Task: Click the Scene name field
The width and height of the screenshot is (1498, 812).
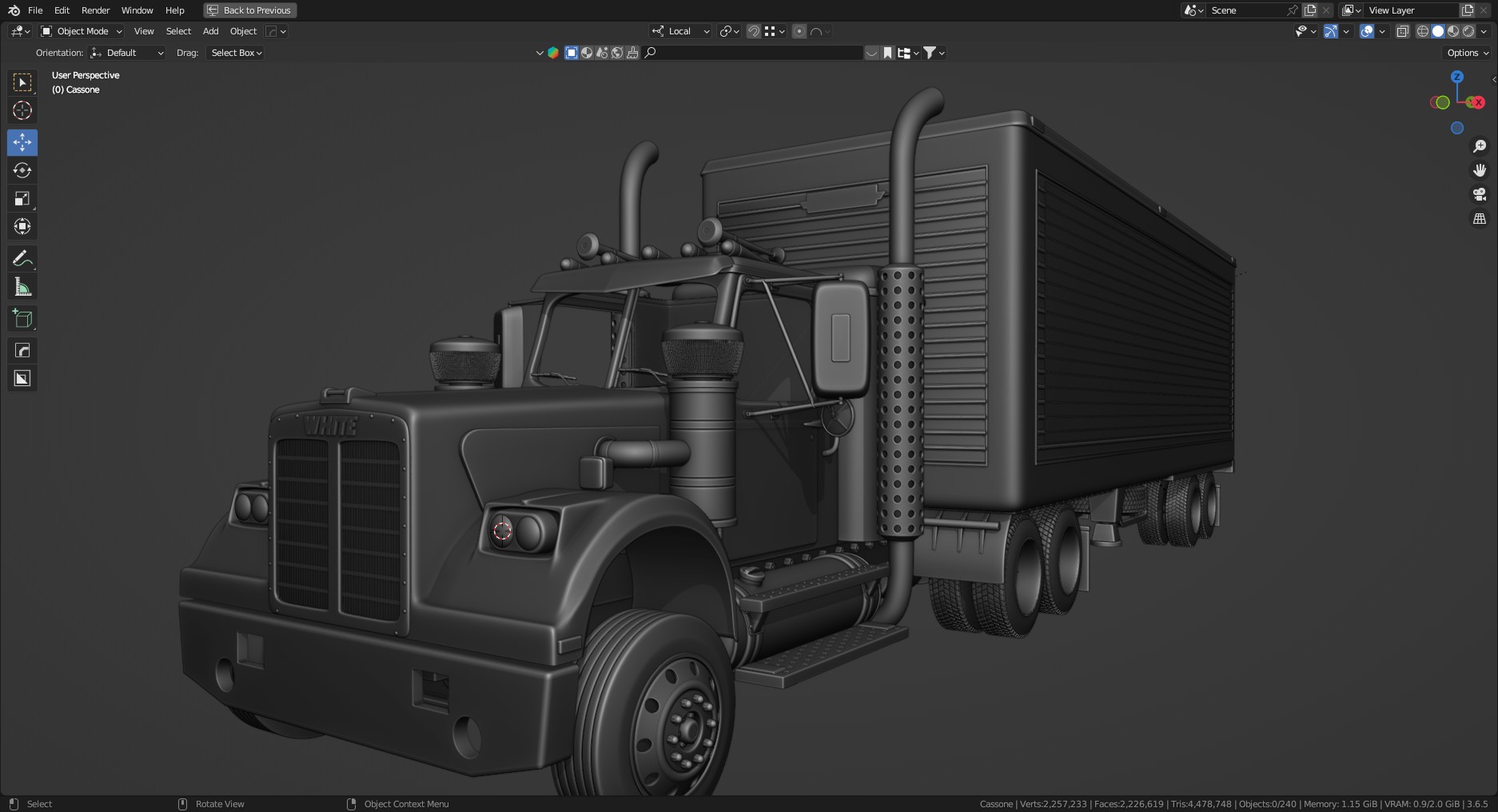Action: pos(1245,10)
